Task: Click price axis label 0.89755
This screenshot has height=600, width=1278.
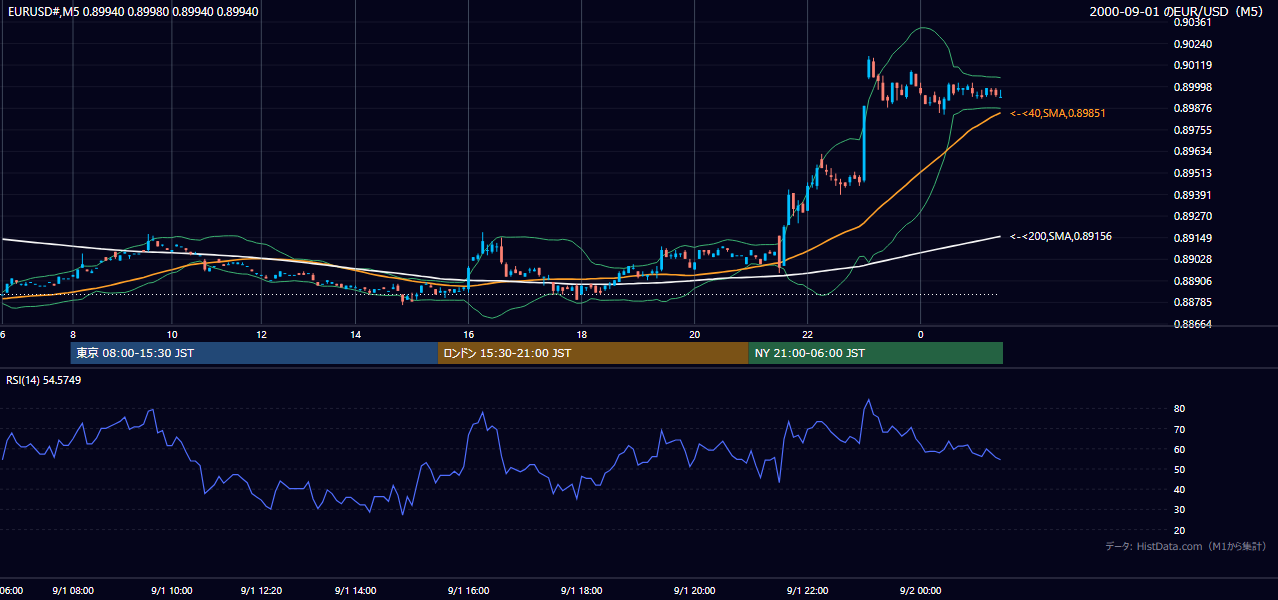Action: pyautogui.click(x=1192, y=130)
